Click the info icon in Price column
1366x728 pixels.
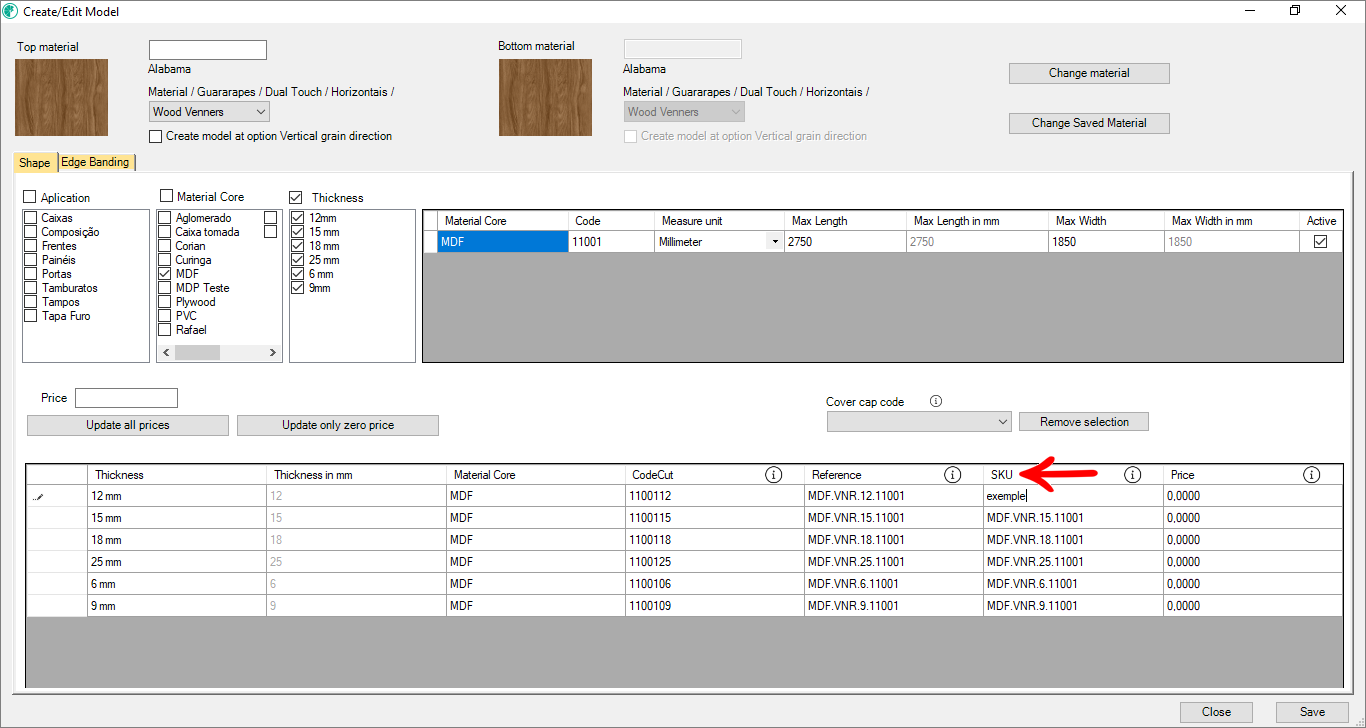1311,475
